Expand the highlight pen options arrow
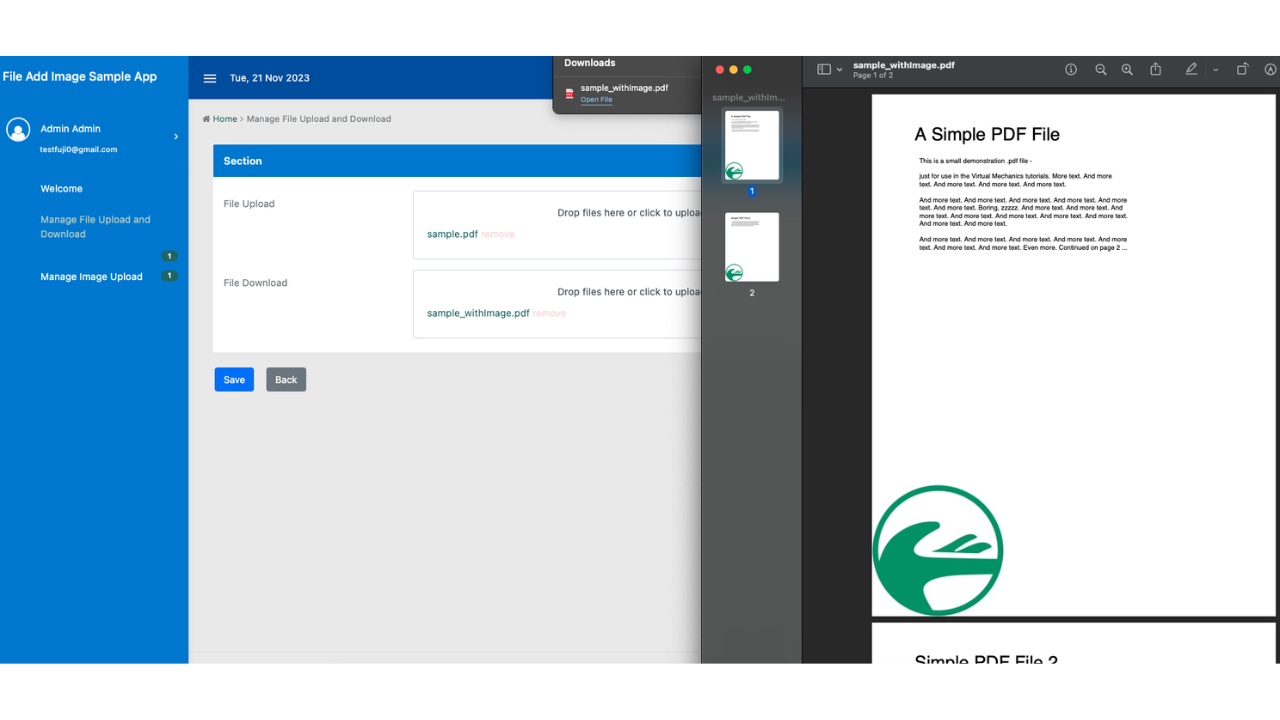 1215,70
